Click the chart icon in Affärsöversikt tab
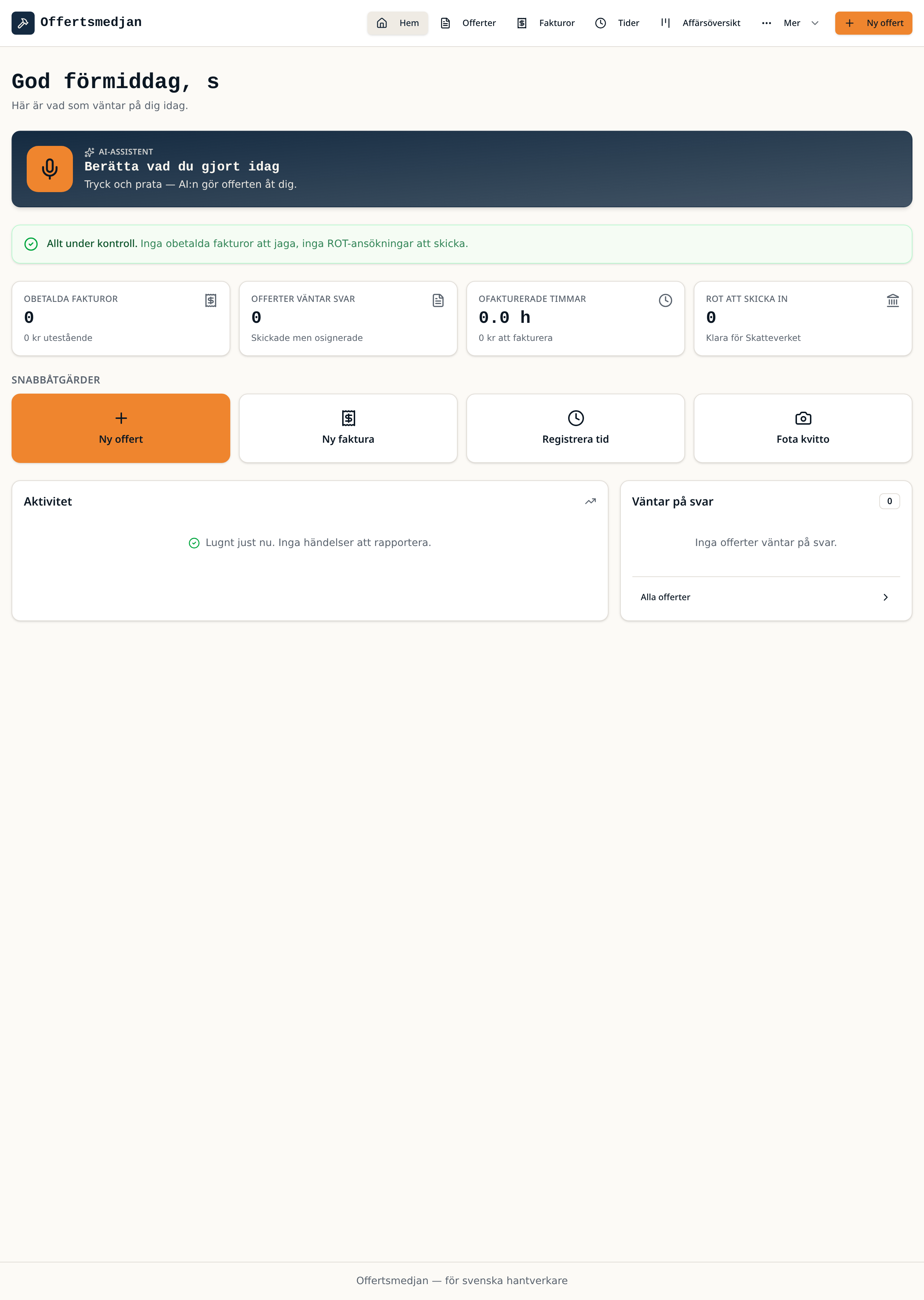 [665, 23]
